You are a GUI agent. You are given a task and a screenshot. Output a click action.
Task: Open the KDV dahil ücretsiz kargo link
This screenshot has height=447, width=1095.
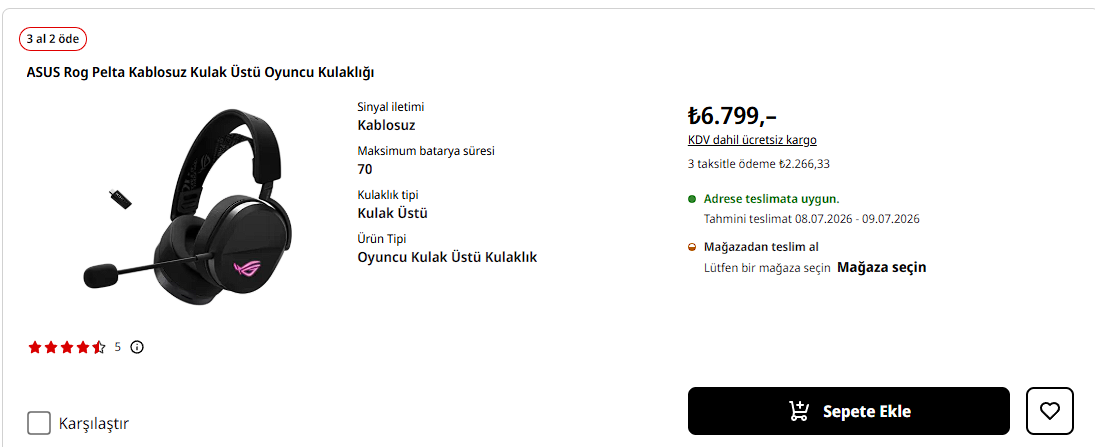pyautogui.click(x=752, y=140)
